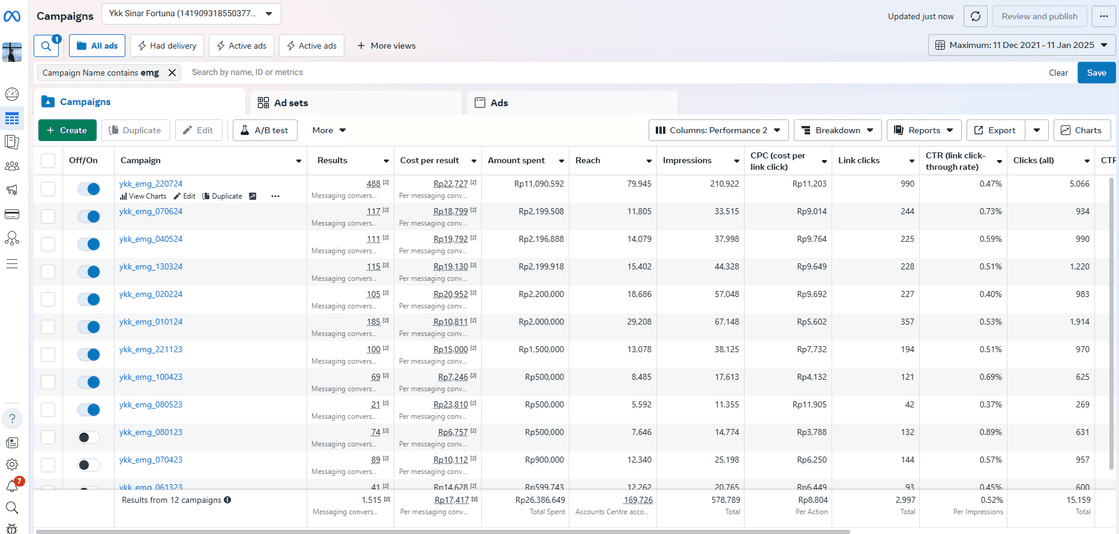Image resolution: width=1119 pixels, height=534 pixels.
Task: Click the Export button
Action: point(996,131)
